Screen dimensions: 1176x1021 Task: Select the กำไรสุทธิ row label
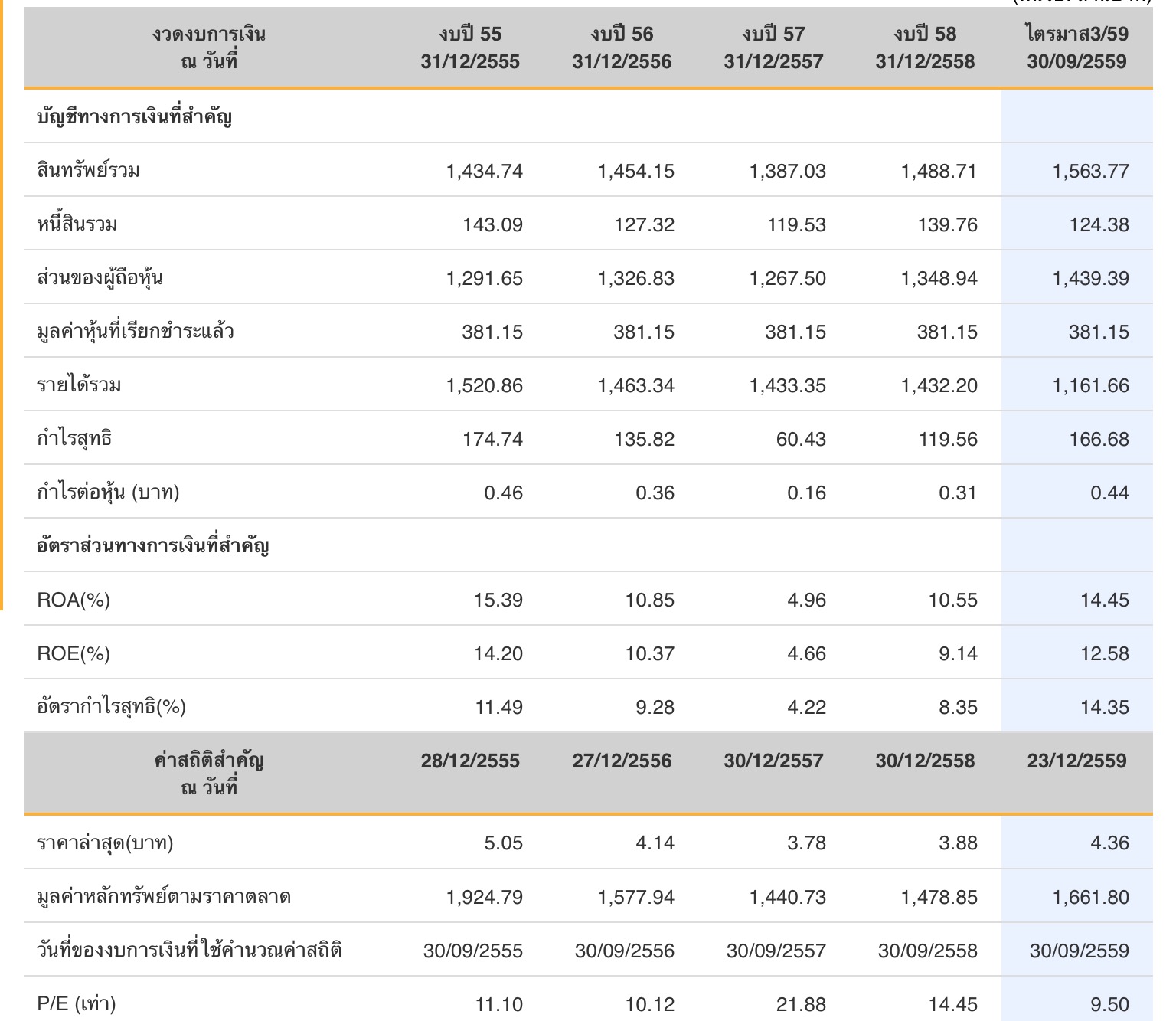click(74, 438)
